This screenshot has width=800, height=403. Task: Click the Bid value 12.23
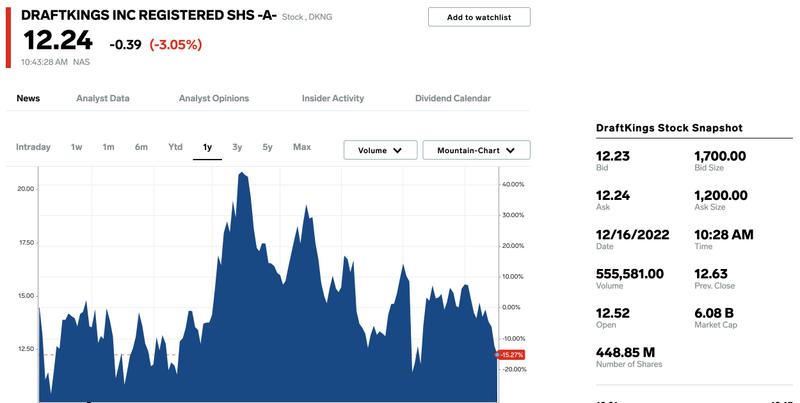pyautogui.click(x=613, y=156)
